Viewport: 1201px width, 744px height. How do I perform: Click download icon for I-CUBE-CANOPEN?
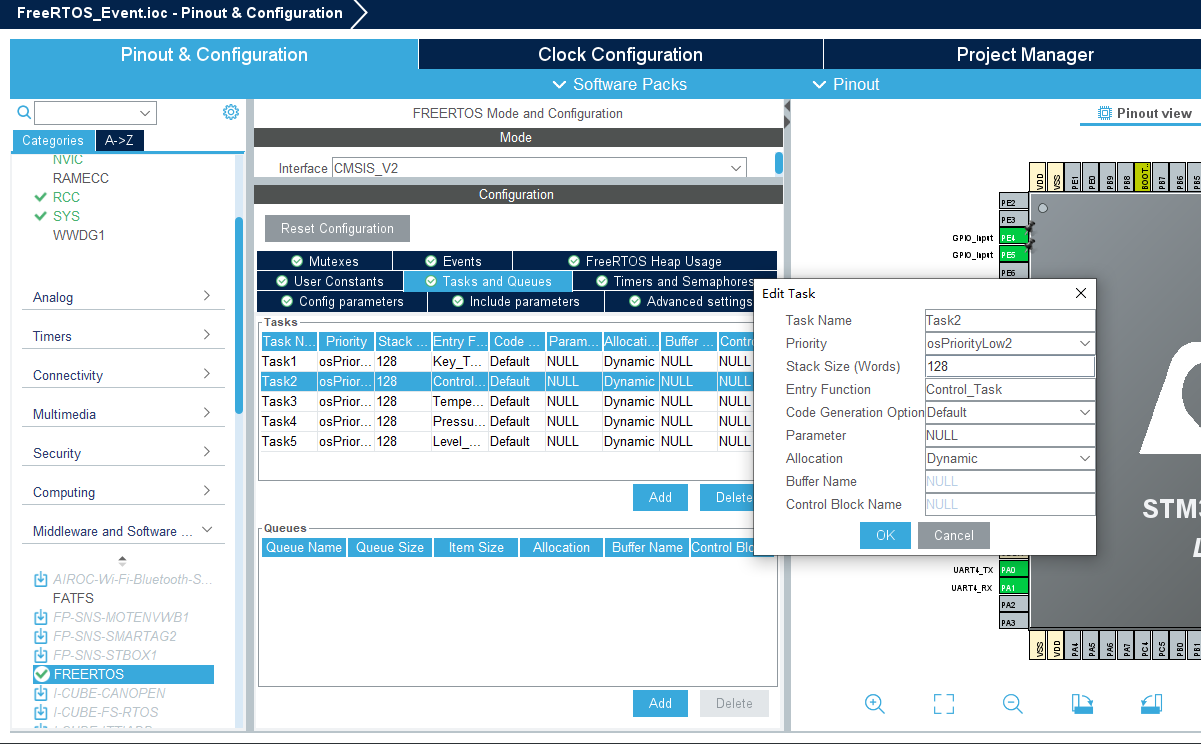41,693
